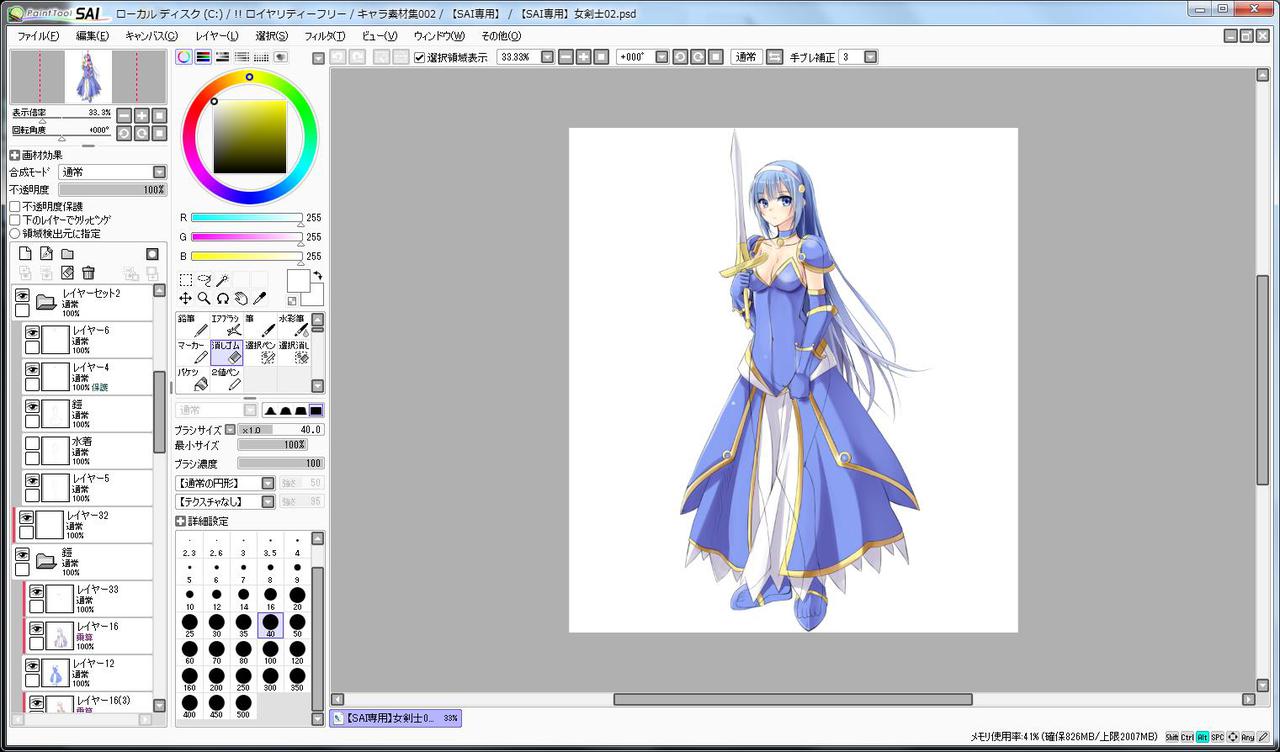Open the フィルタ(T) menu
The image size is (1280, 752).
pyautogui.click(x=325, y=36)
